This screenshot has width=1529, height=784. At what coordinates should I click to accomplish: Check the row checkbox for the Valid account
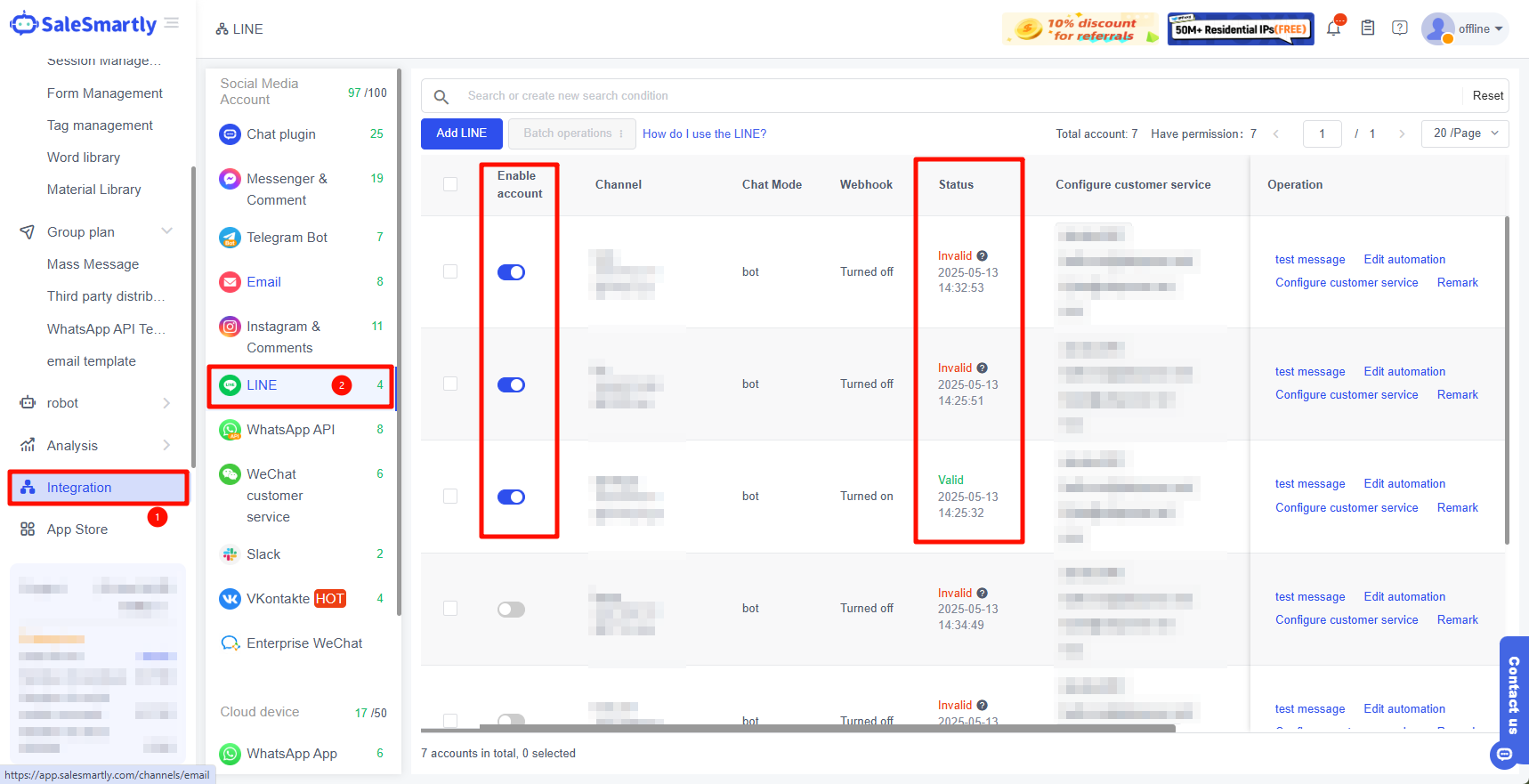pyautogui.click(x=450, y=496)
